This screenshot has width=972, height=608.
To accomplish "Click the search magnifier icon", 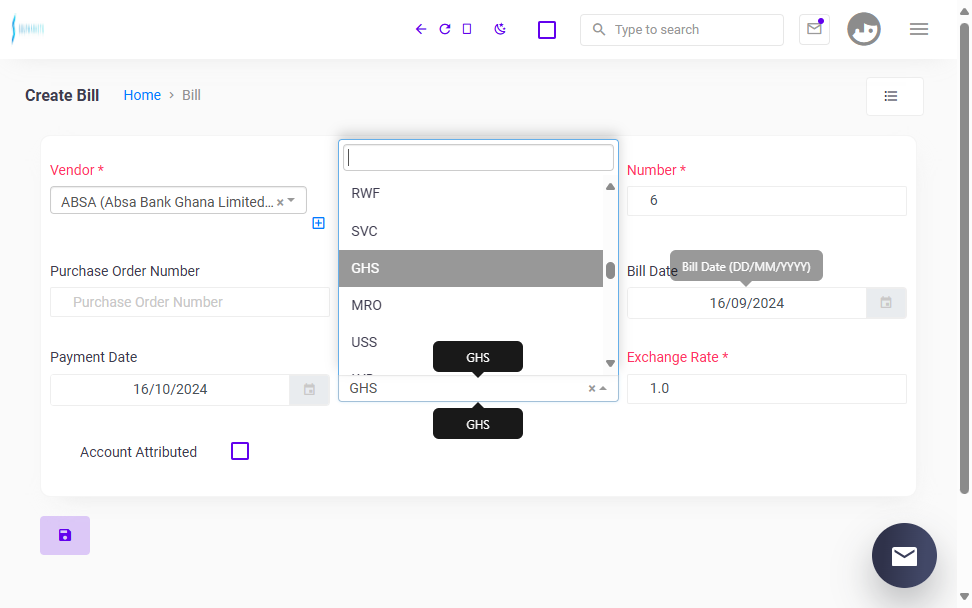I will pyautogui.click(x=598, y=29).
